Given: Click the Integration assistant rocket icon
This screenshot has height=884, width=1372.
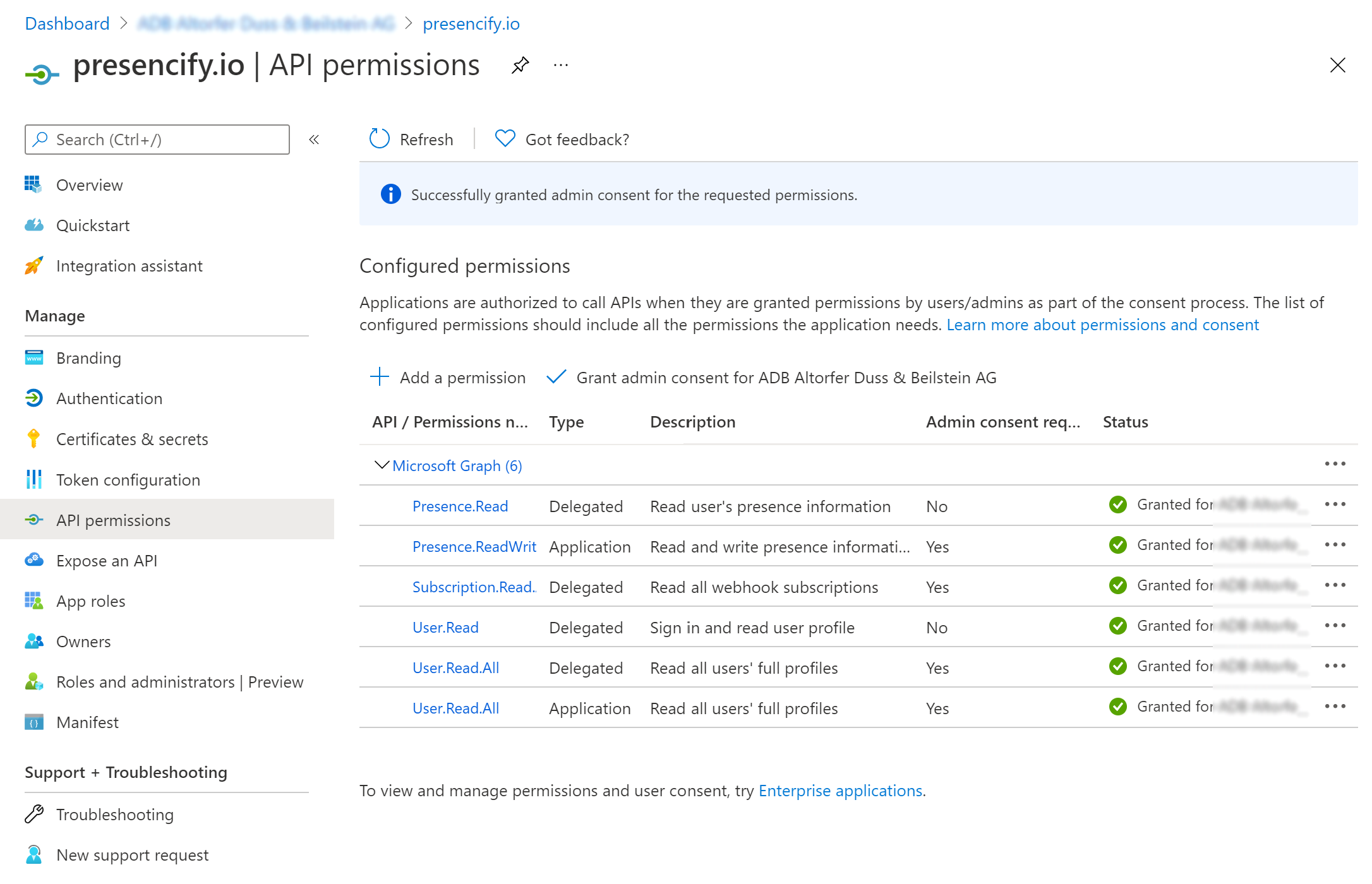Looking at the screenshot, I should tap(33, 265).
